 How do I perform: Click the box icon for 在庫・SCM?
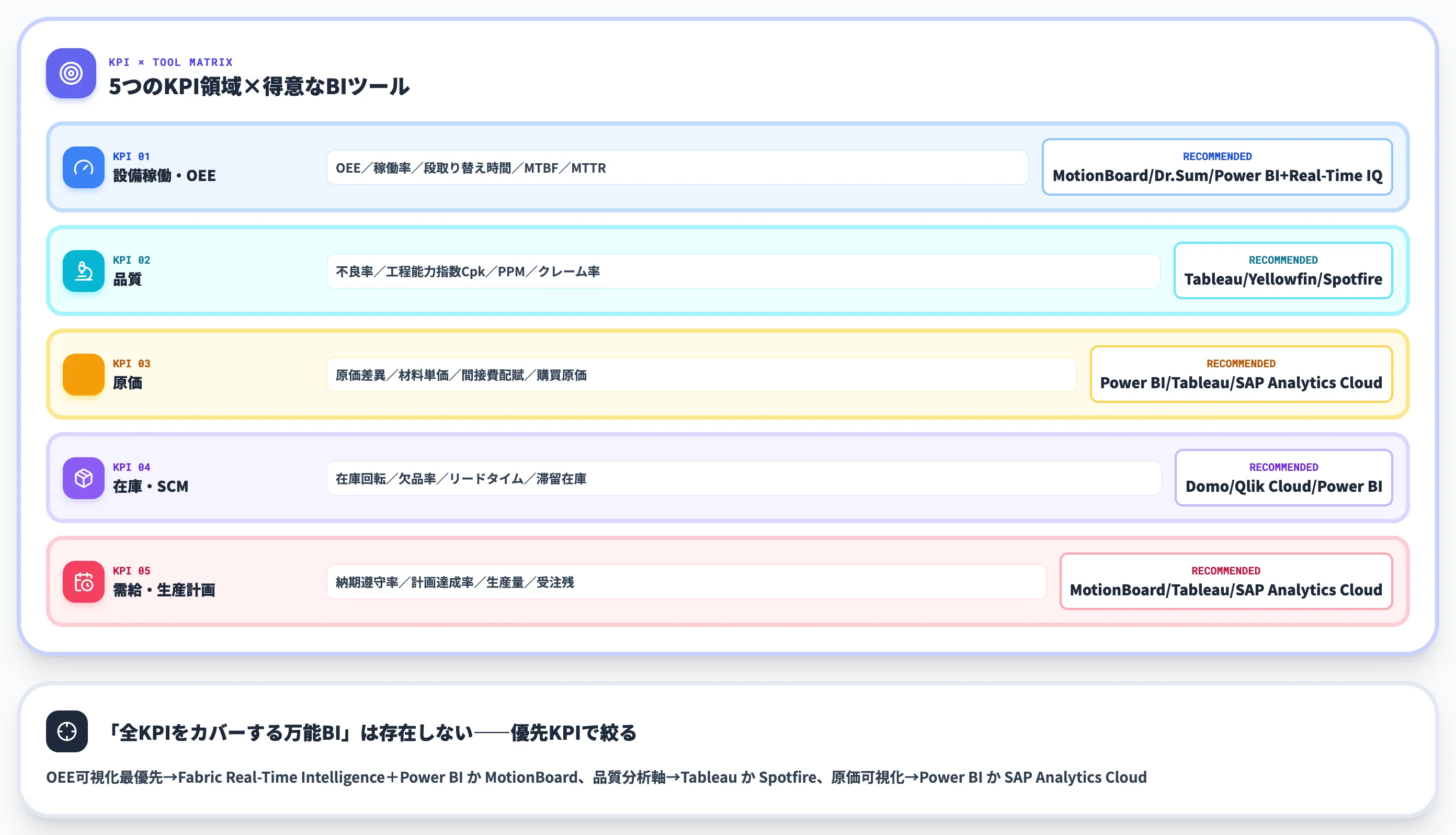click(x=84, y=478)
